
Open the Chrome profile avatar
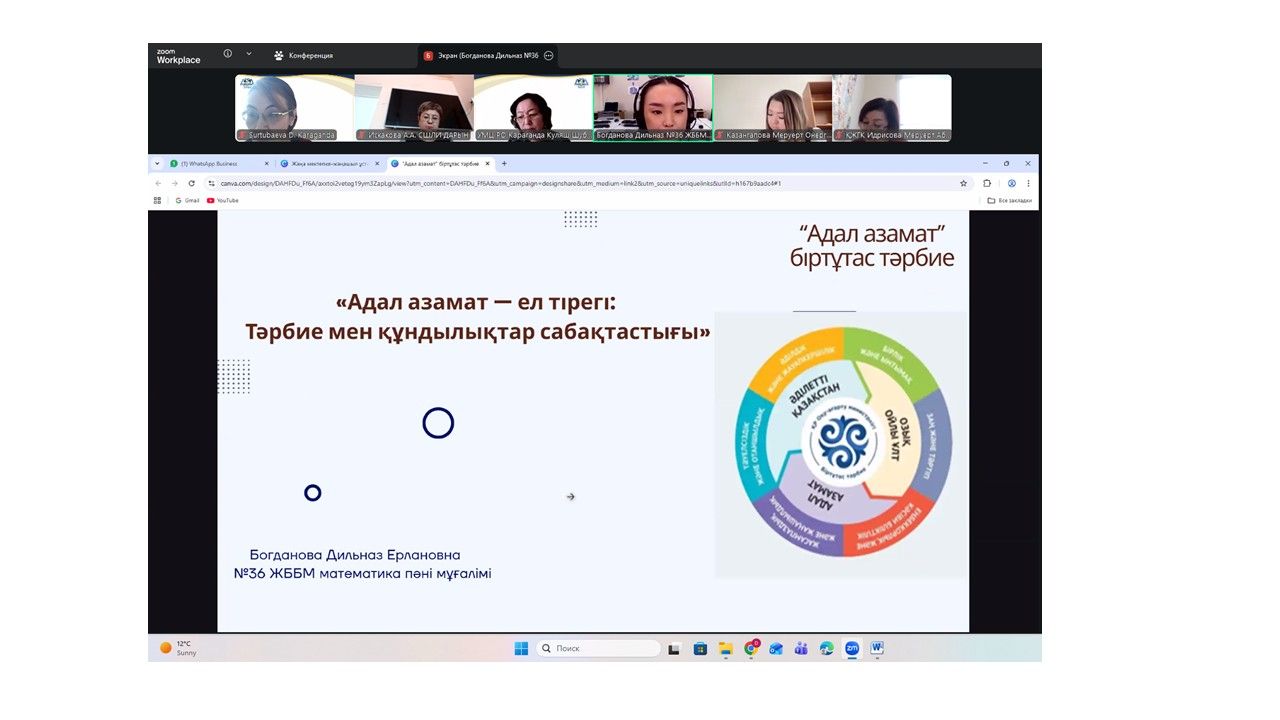pos(1012,184)
